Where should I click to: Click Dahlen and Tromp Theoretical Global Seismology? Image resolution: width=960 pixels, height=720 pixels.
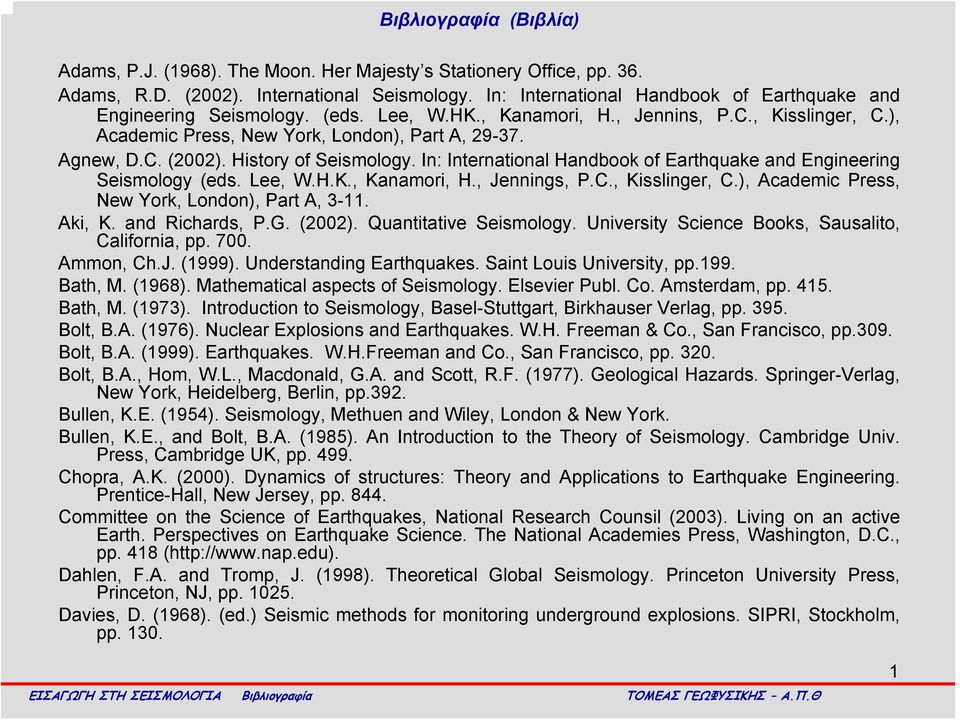(479, 584)
